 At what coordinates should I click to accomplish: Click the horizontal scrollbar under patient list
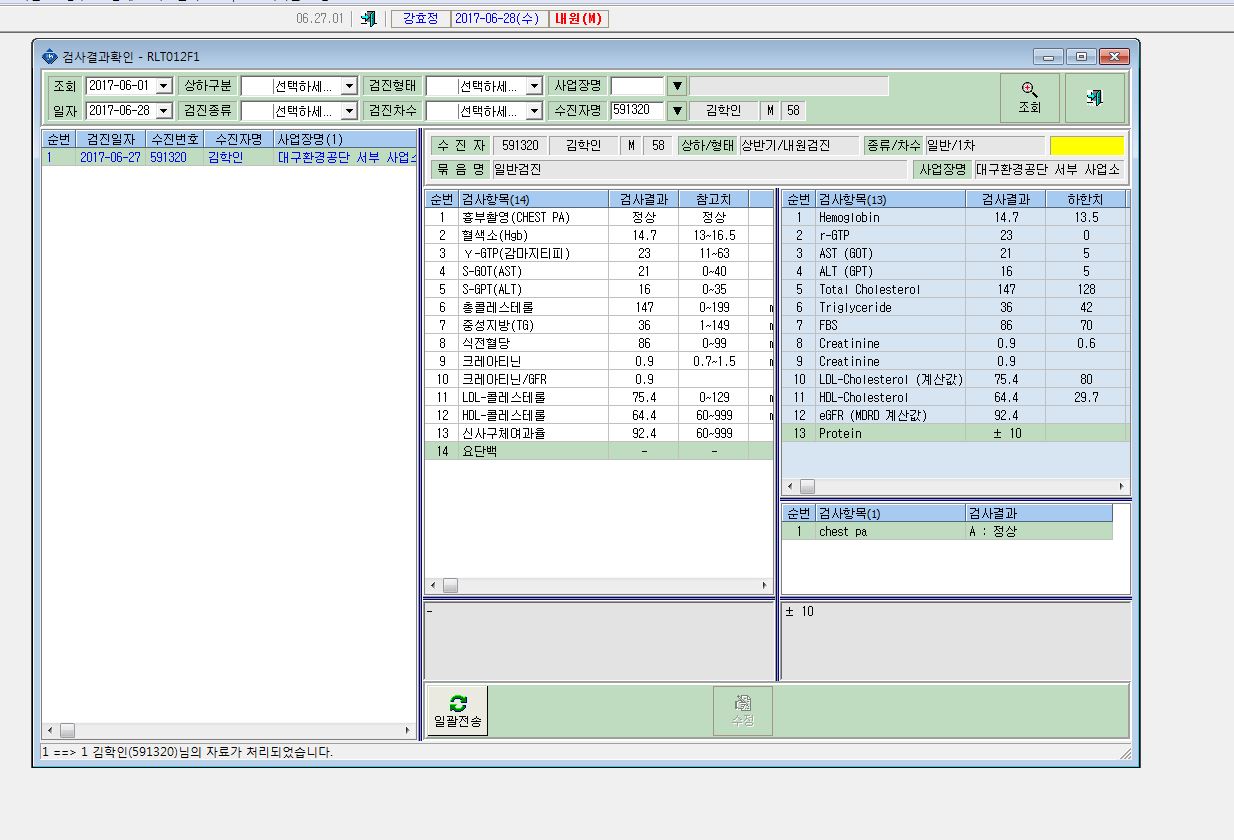[x=228, y=731]
